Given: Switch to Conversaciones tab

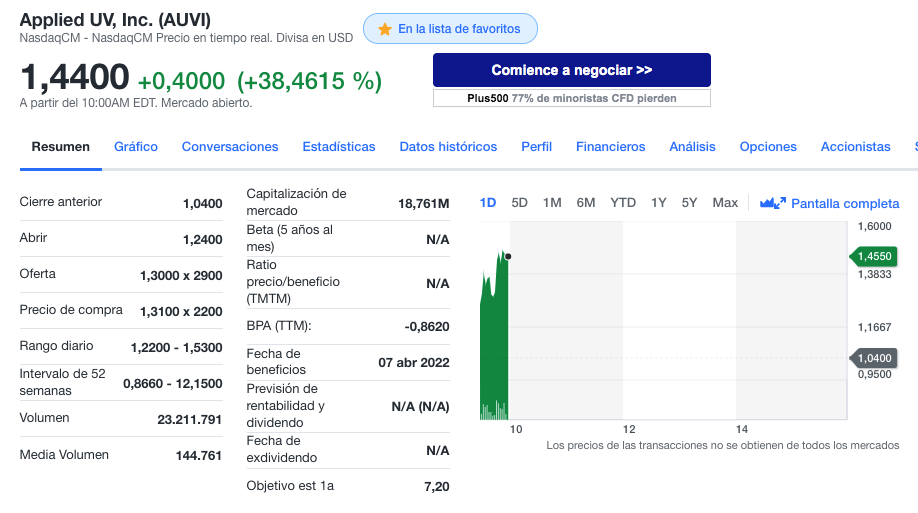Looking at the screenshot, I should [x=230, y=147].
